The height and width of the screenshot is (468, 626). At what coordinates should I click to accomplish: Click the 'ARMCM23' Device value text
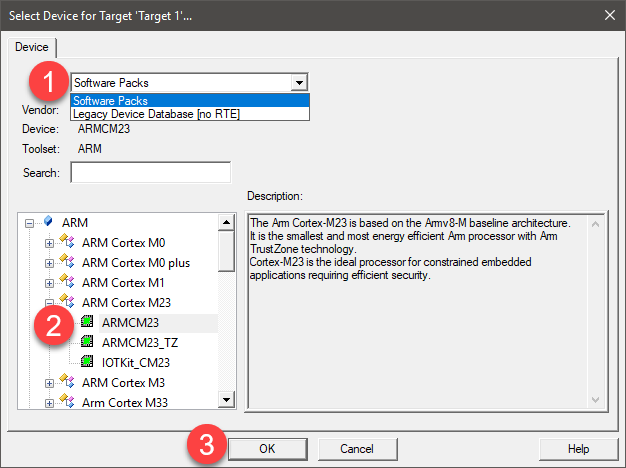click(x=104, y=129)
